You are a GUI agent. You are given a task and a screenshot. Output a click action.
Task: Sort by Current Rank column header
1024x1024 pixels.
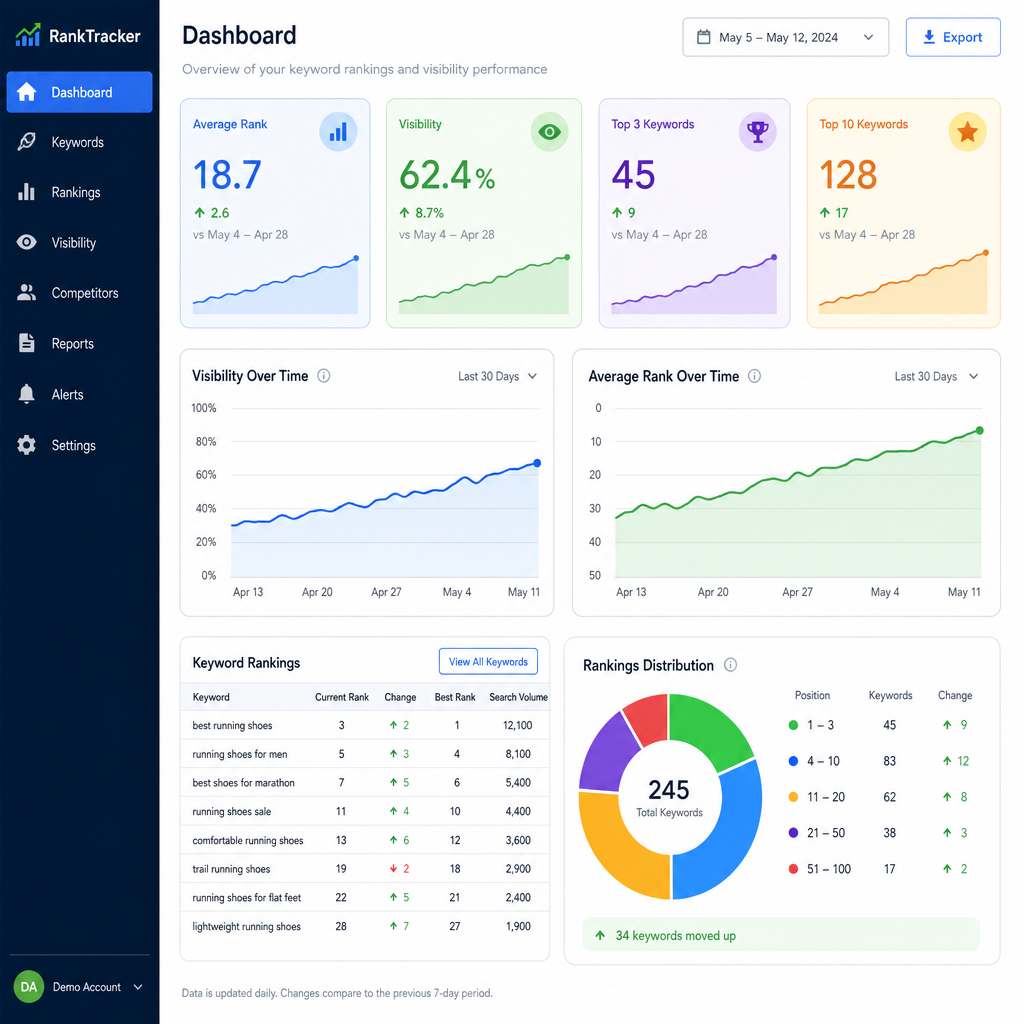(x=342, y=697)
